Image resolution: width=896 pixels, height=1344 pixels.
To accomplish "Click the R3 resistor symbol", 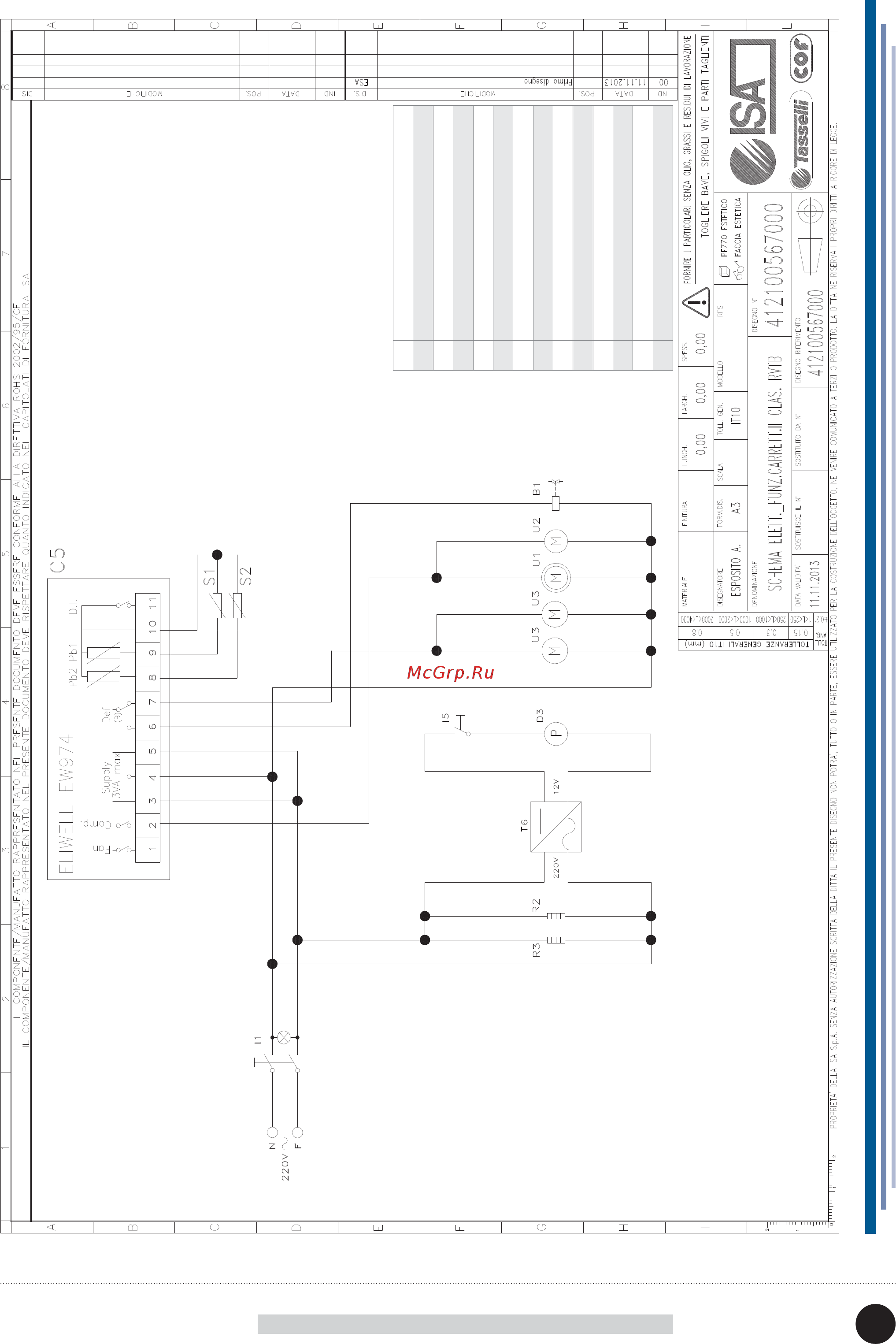I will pyautogui.click(x=556, y=939).
